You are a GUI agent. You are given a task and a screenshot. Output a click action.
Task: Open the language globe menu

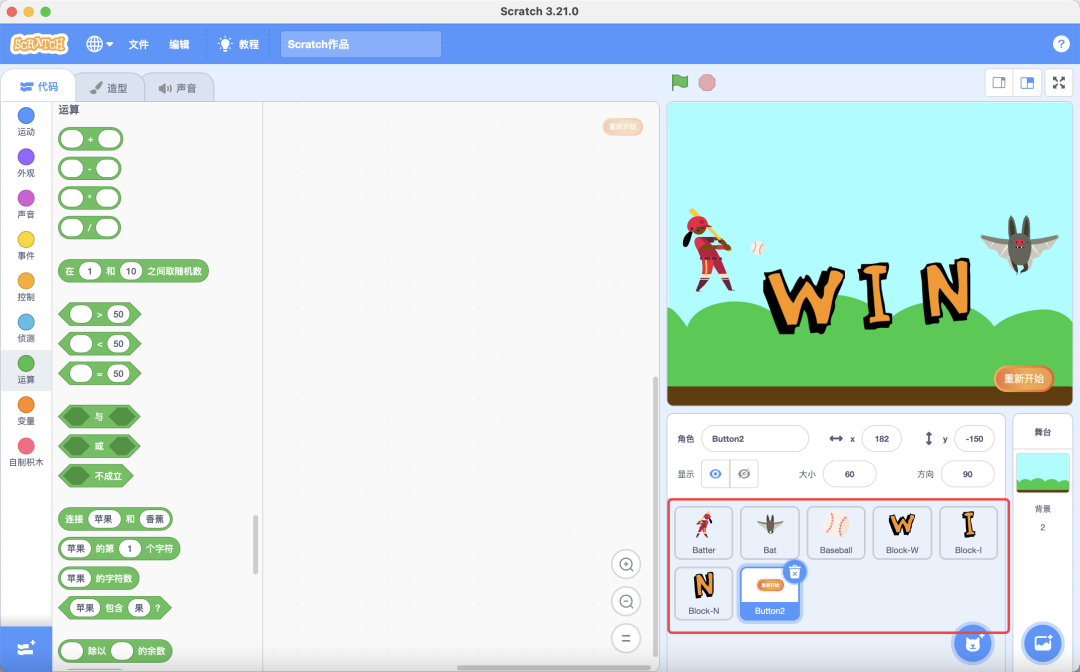pos(99,44)
